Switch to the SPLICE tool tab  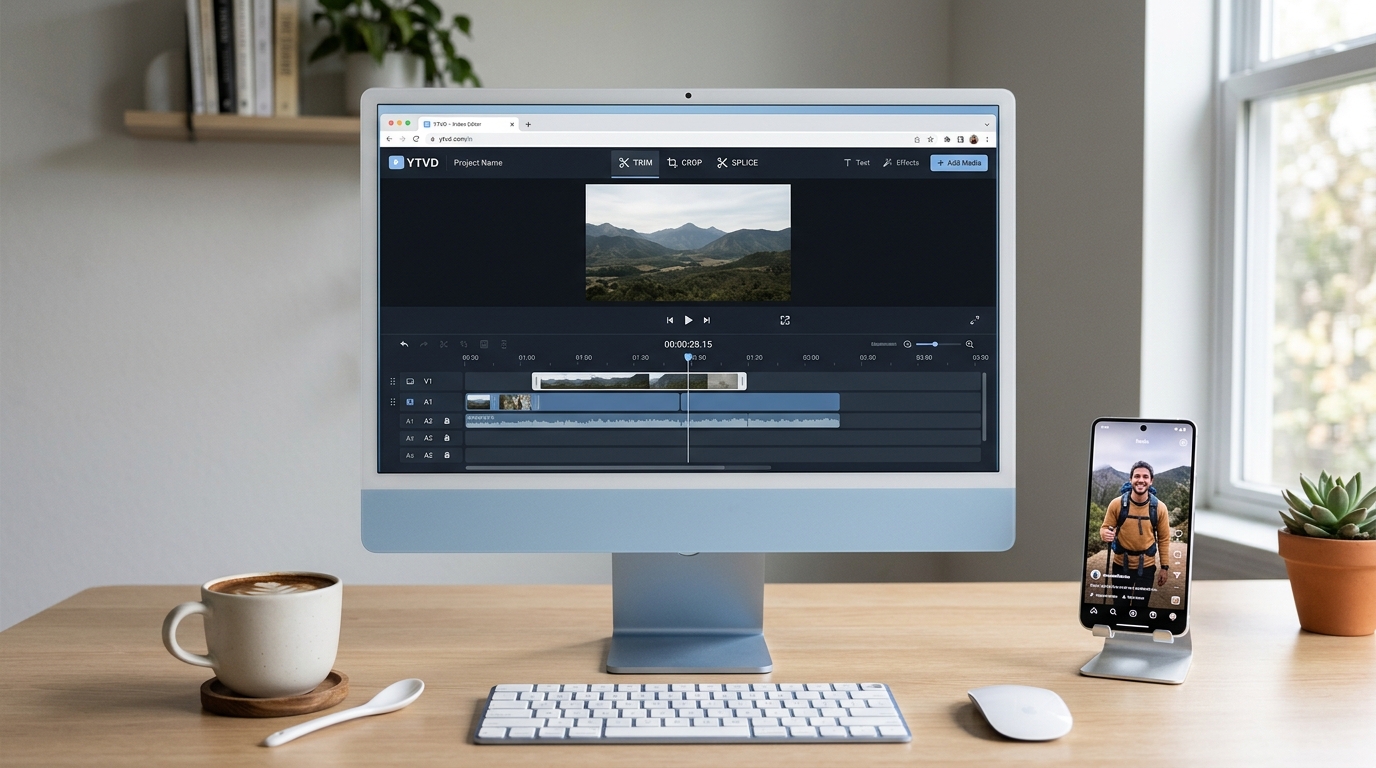click(x=737, y=162)
